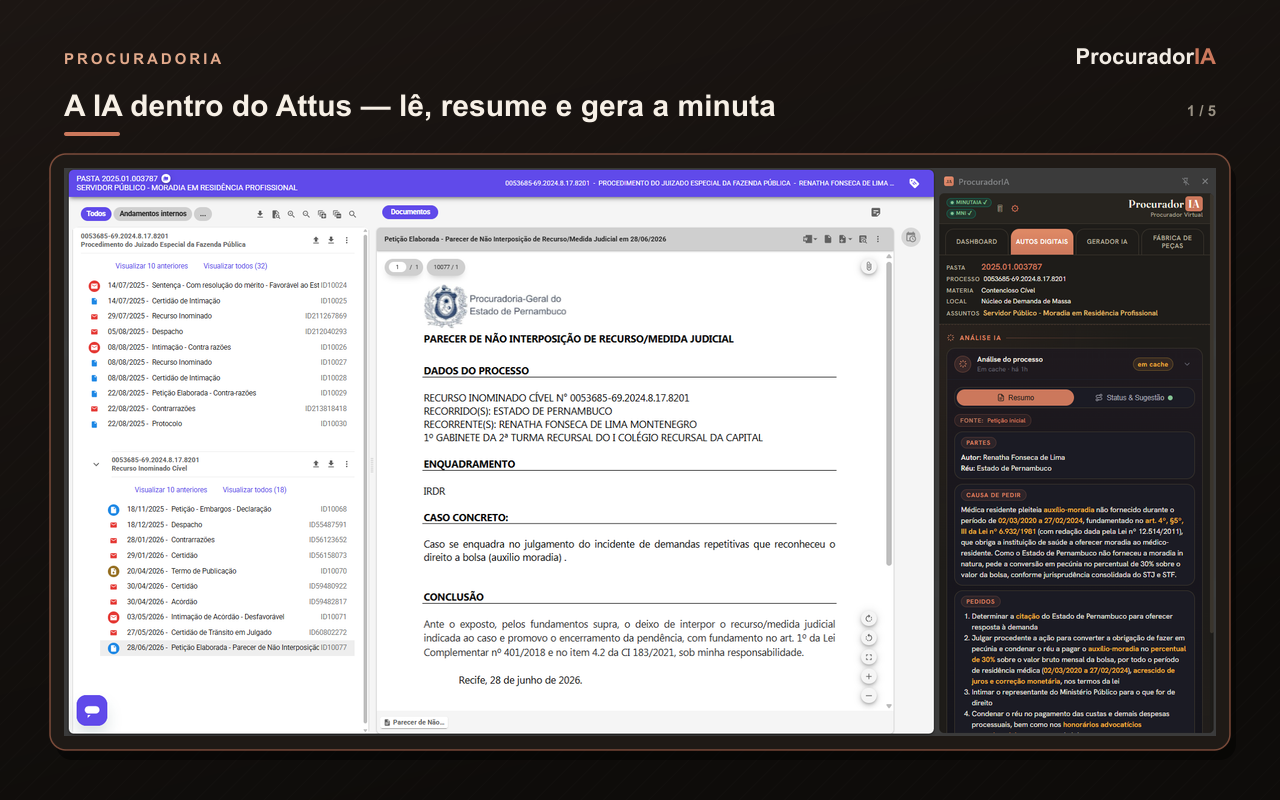Viewport: 1280px width, 800px height.
Task: Click the page document icon in the viewer header
Action: [x=828, y=239]
